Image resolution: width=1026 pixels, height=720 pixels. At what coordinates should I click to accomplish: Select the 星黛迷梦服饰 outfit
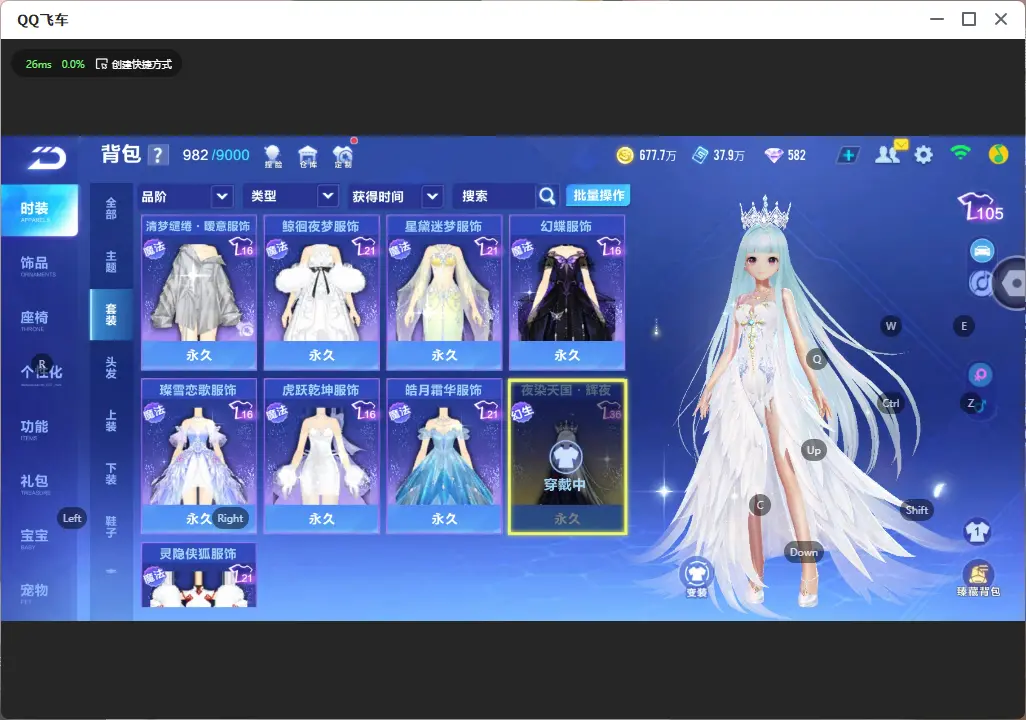(x=444, y=292)
